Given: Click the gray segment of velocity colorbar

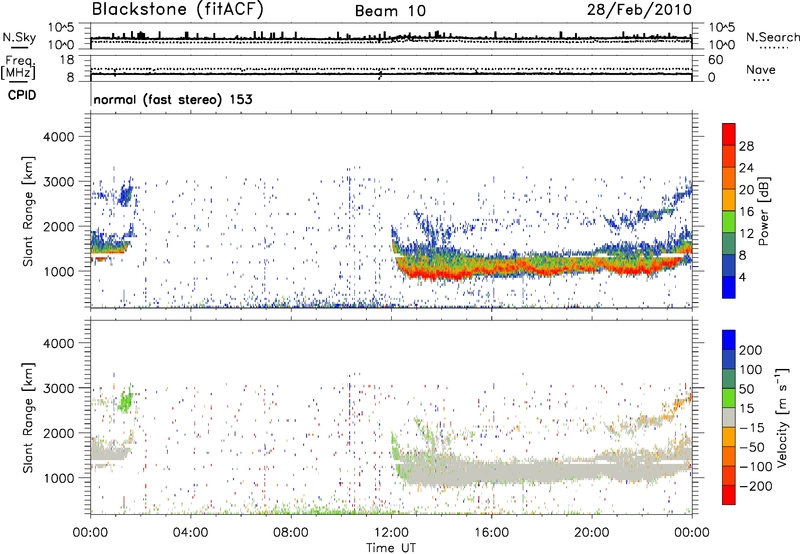Looking at the screenshot, I should click(x=729, y=418).
